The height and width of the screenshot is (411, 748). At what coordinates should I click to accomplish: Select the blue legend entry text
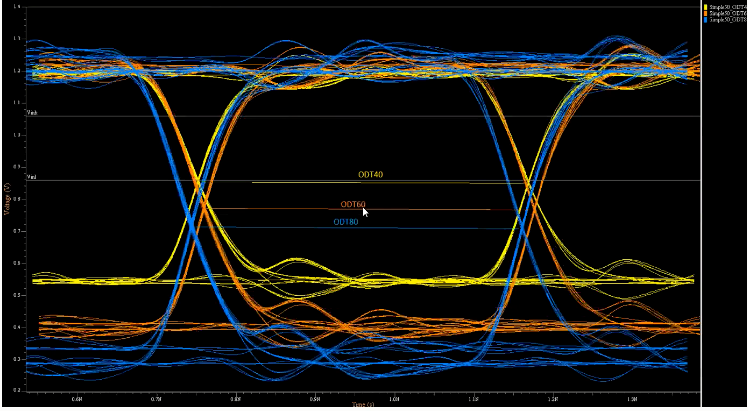point(728,20)
